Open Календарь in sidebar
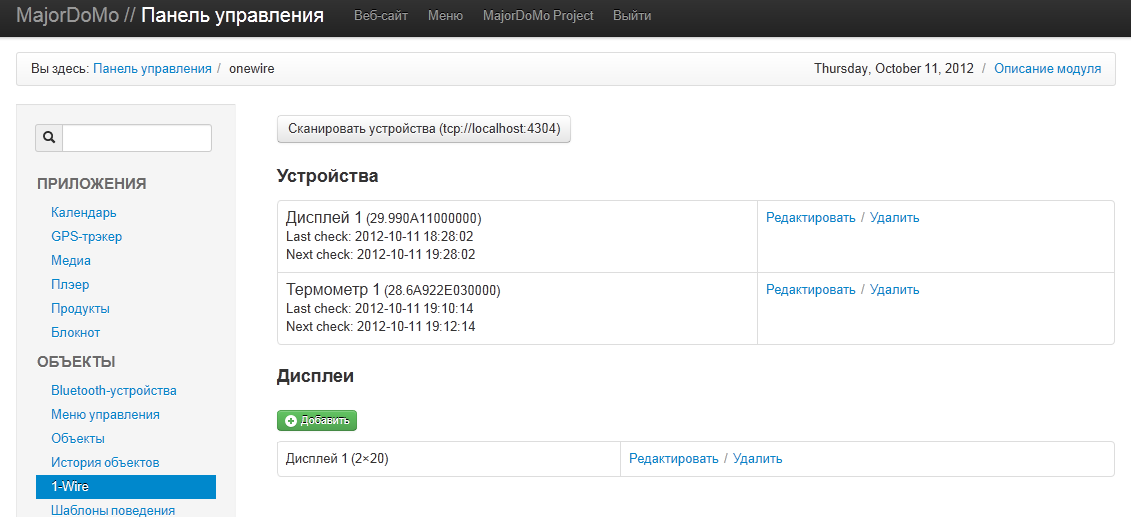Image resolution: width=1131 pixels, height=517 pixels. pos(84,213)
